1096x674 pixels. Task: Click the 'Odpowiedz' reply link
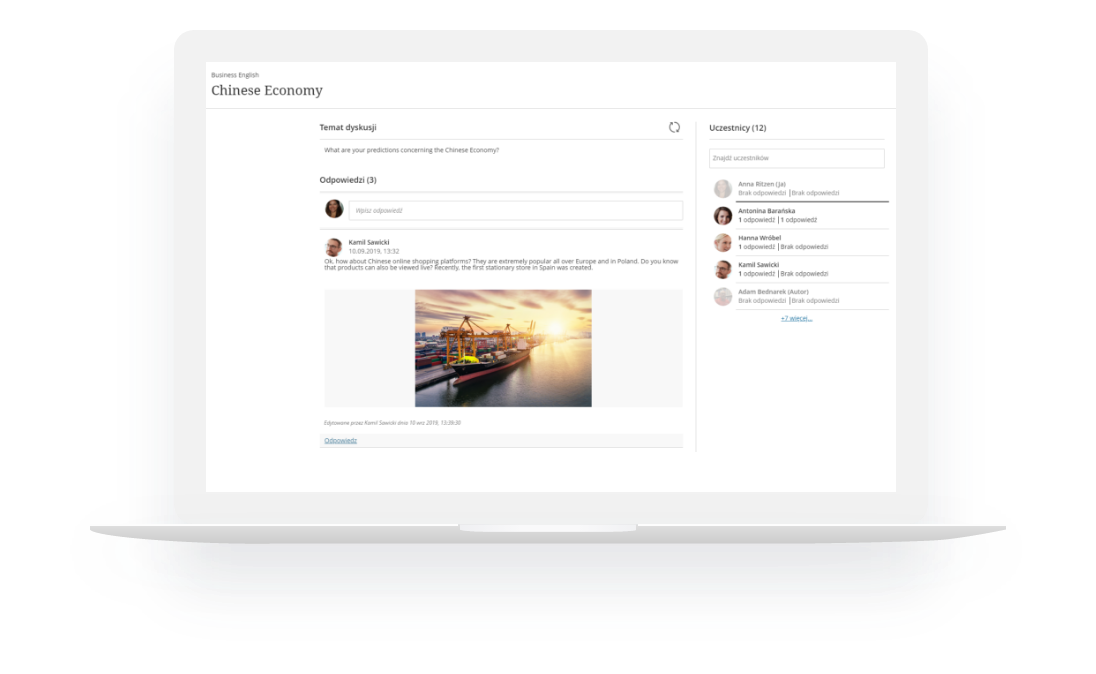(340, 440)
